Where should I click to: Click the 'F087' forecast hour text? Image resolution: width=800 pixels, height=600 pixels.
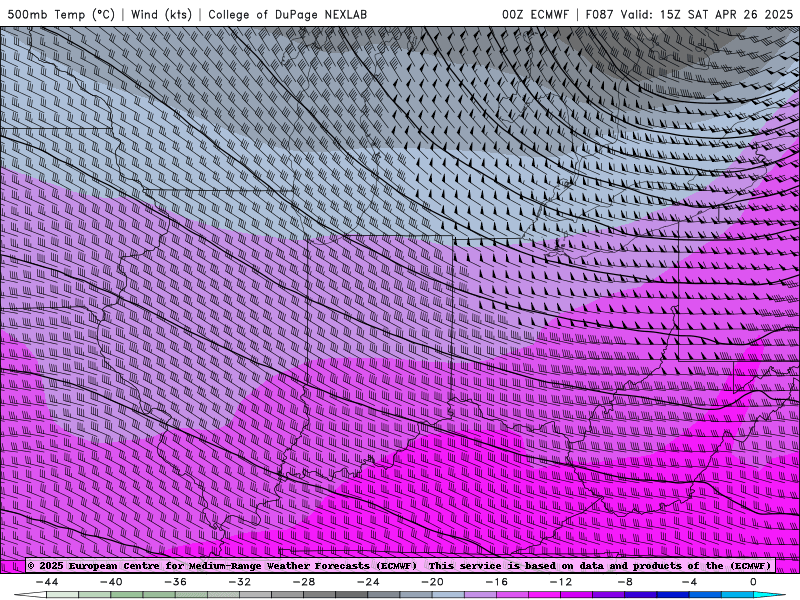600,14
